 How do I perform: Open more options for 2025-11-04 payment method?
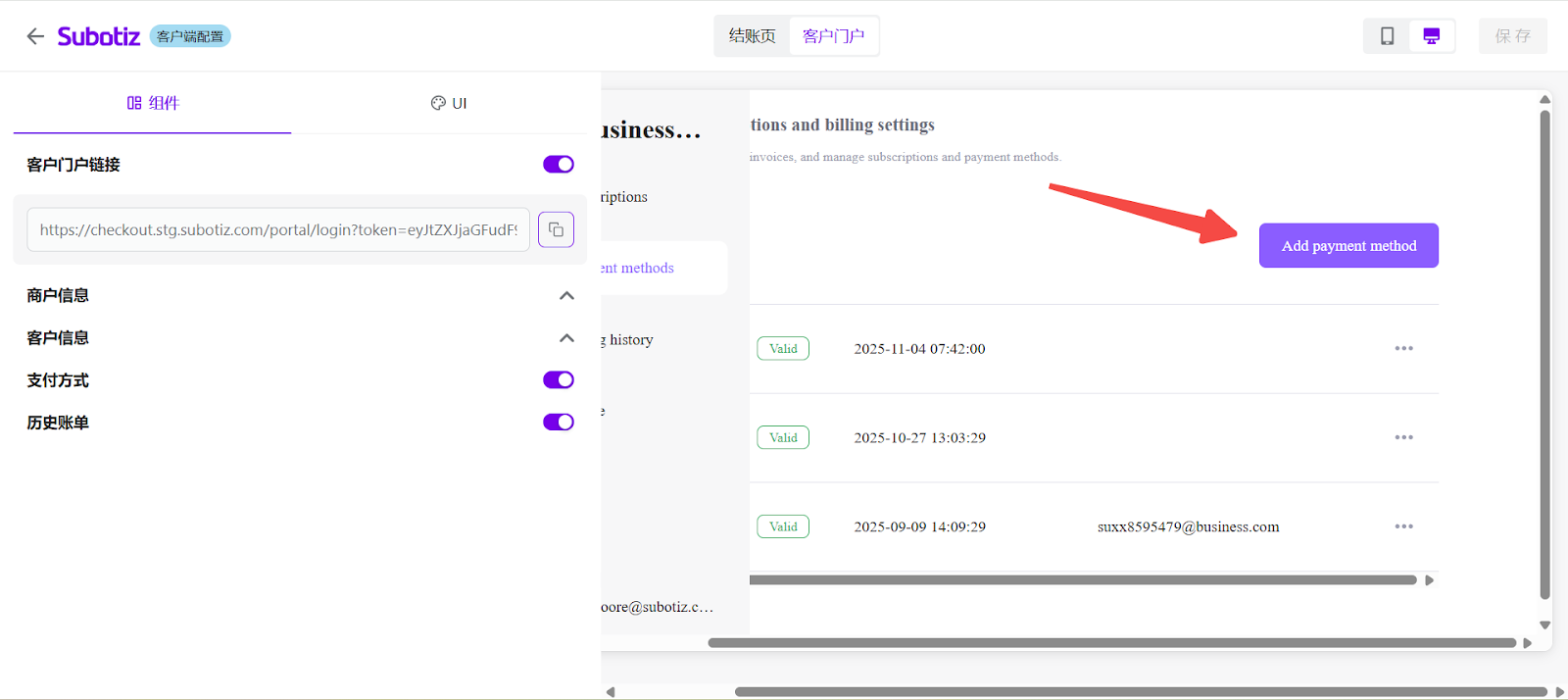point(1403,348)
